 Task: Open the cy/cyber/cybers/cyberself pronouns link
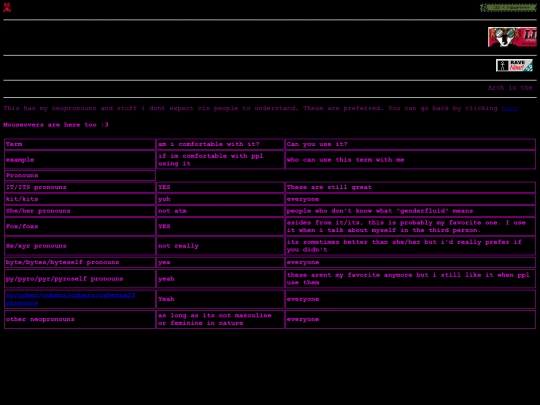point(71,299)
